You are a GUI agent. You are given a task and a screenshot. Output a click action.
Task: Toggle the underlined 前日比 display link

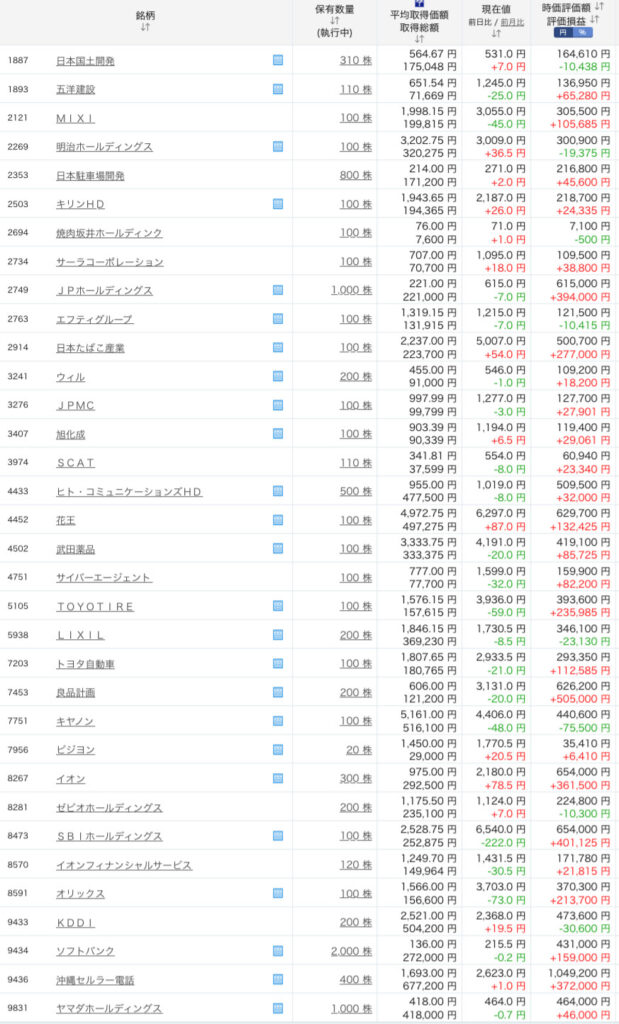coord(510,20)
